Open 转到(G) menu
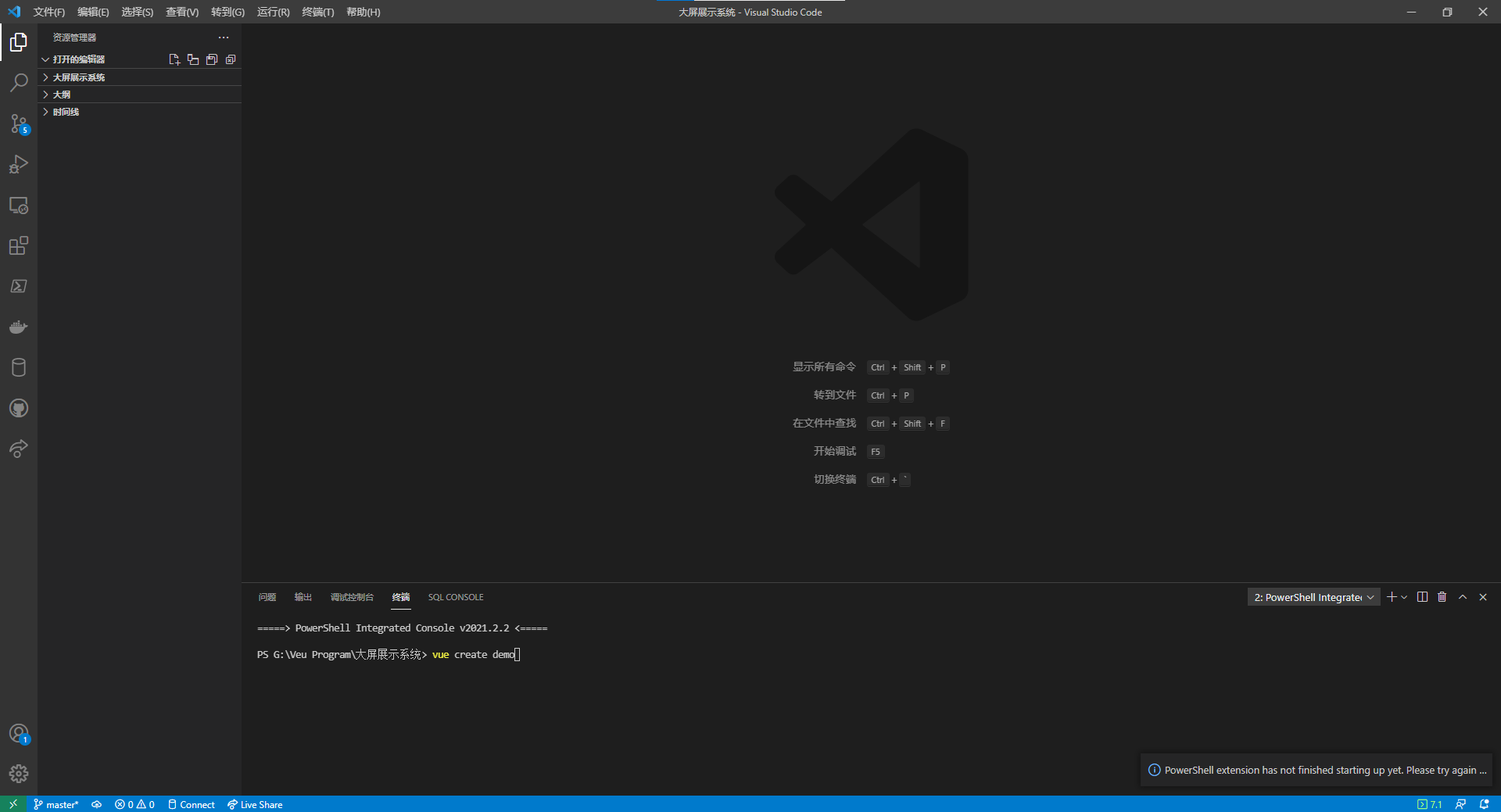This screenshot has height=812, width=1501. tap(227, 12)
